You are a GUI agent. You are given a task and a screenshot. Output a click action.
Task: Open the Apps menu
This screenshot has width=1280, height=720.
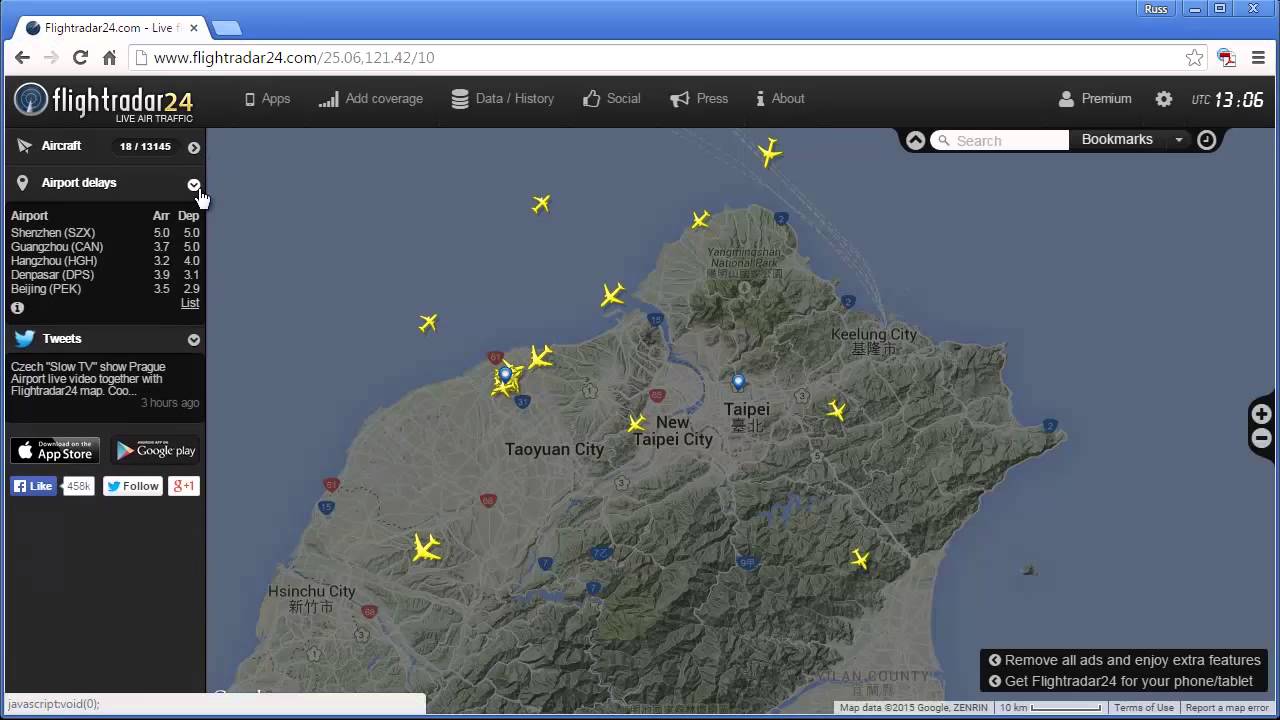click(x=267, y=99)
